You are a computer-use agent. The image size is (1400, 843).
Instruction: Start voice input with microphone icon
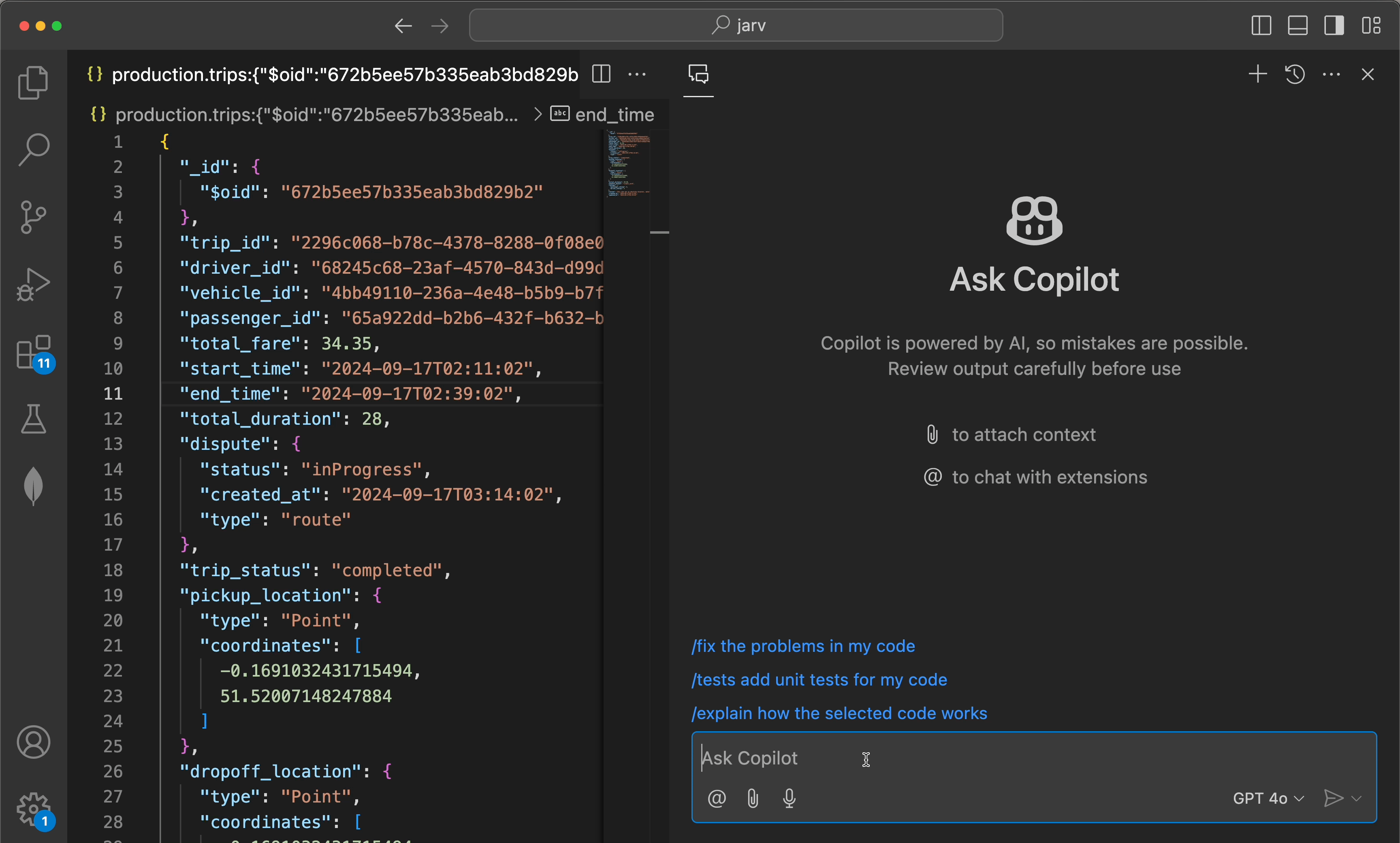tap(789, 798)
